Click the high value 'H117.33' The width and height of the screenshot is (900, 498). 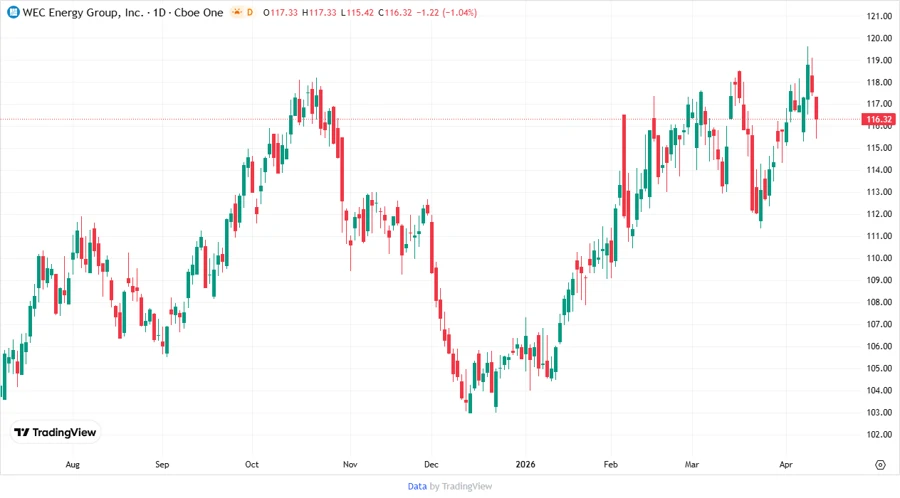click(319, 12)
